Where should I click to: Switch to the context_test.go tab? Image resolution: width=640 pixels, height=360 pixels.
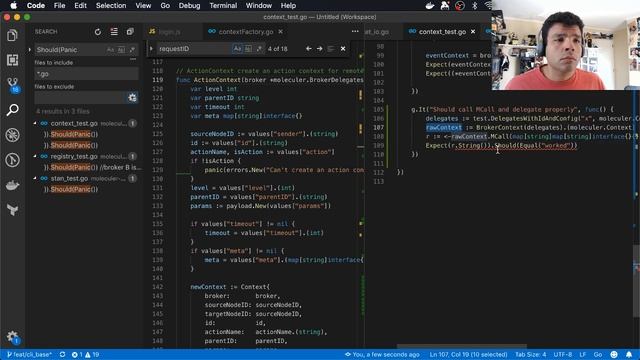pyautogui.click(x=442, y=31)
